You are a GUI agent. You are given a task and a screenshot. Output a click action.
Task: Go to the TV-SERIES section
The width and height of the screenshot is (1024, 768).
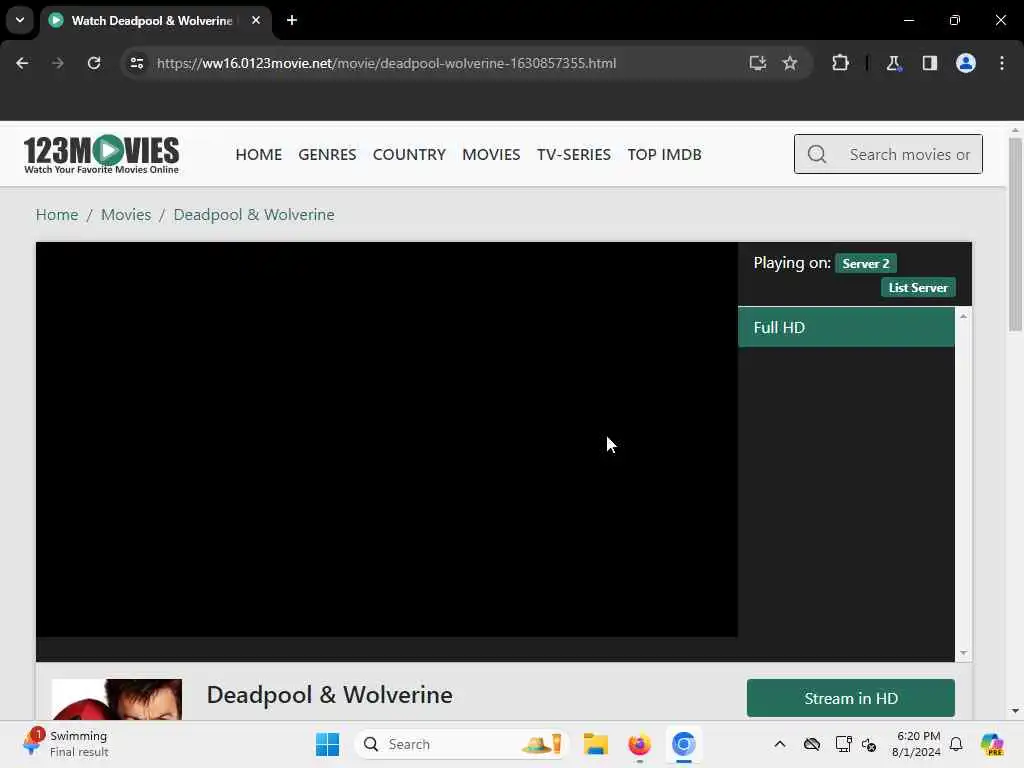(574, 155)
